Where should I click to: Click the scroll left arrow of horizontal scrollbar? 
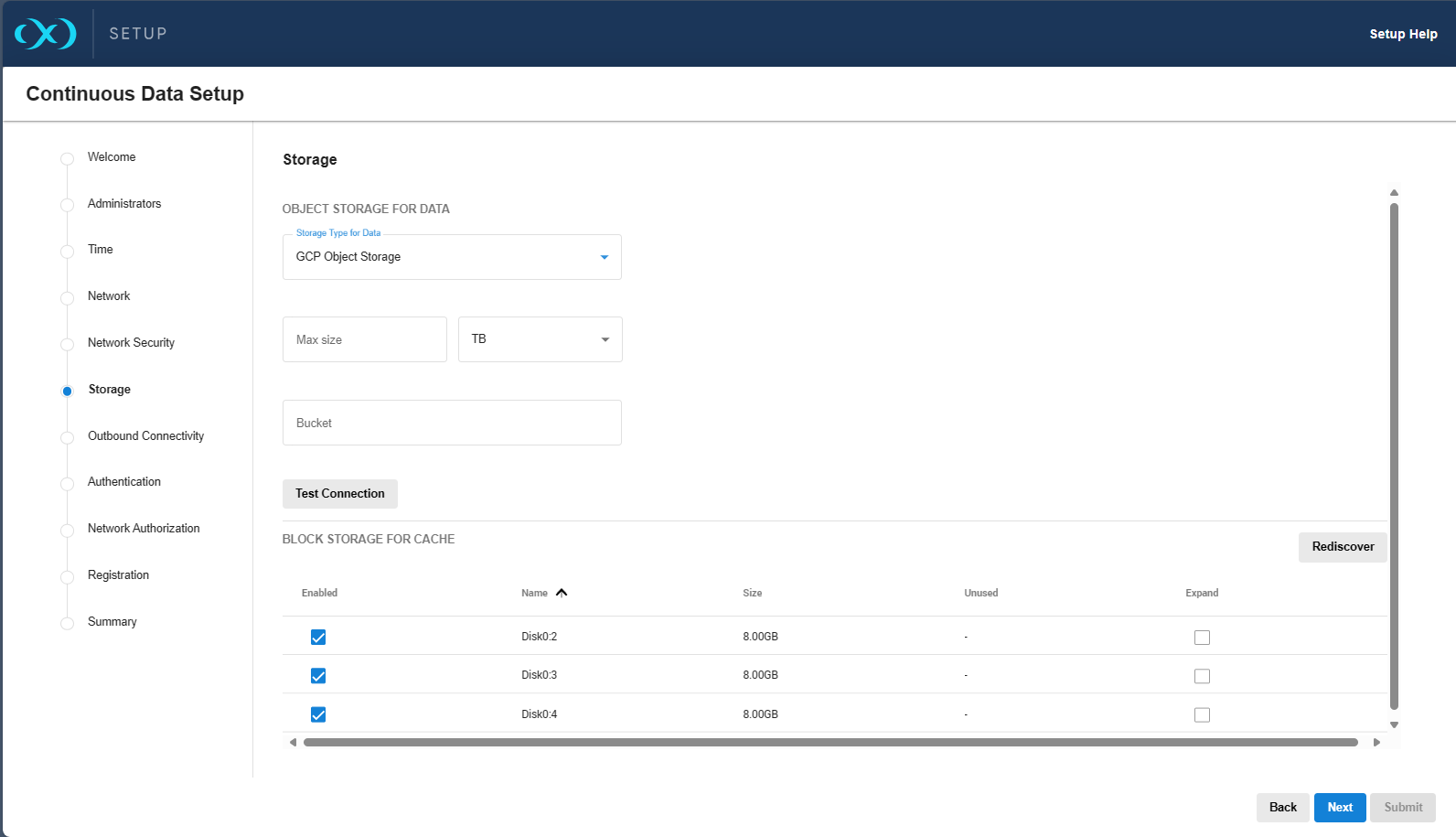coord(293,743)
